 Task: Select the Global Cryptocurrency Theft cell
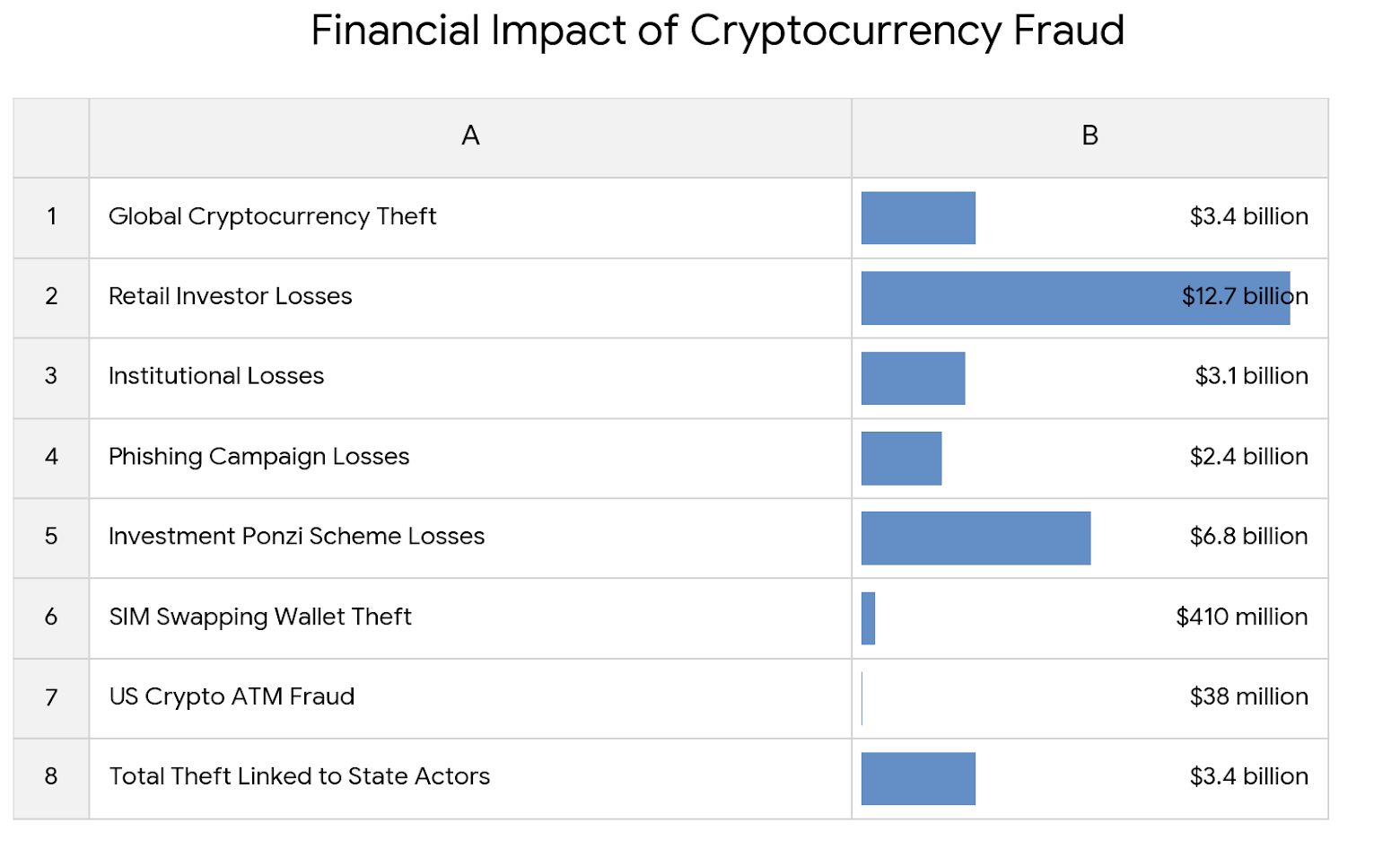(x=272, y=217)
